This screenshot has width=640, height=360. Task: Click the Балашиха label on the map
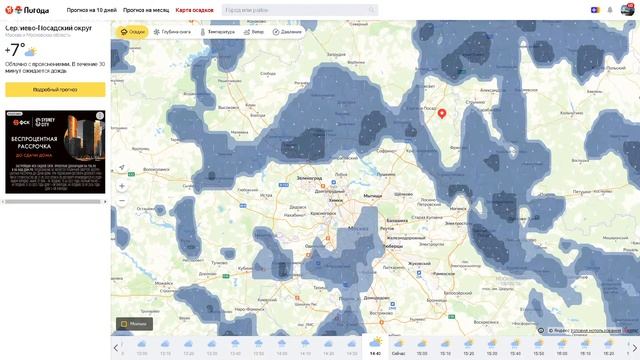coord(397,220)
